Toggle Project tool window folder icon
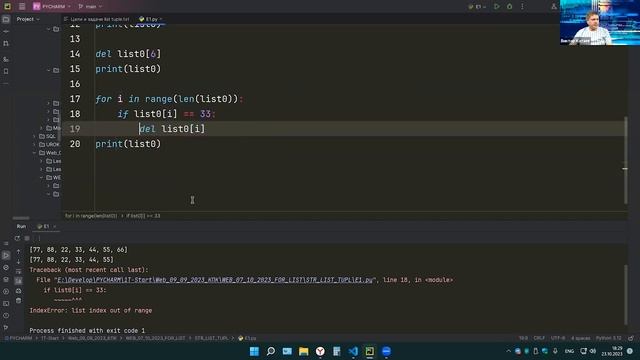The height and width of the screenshot is (360, 640). pyautogui.click(x=6, y=19)
